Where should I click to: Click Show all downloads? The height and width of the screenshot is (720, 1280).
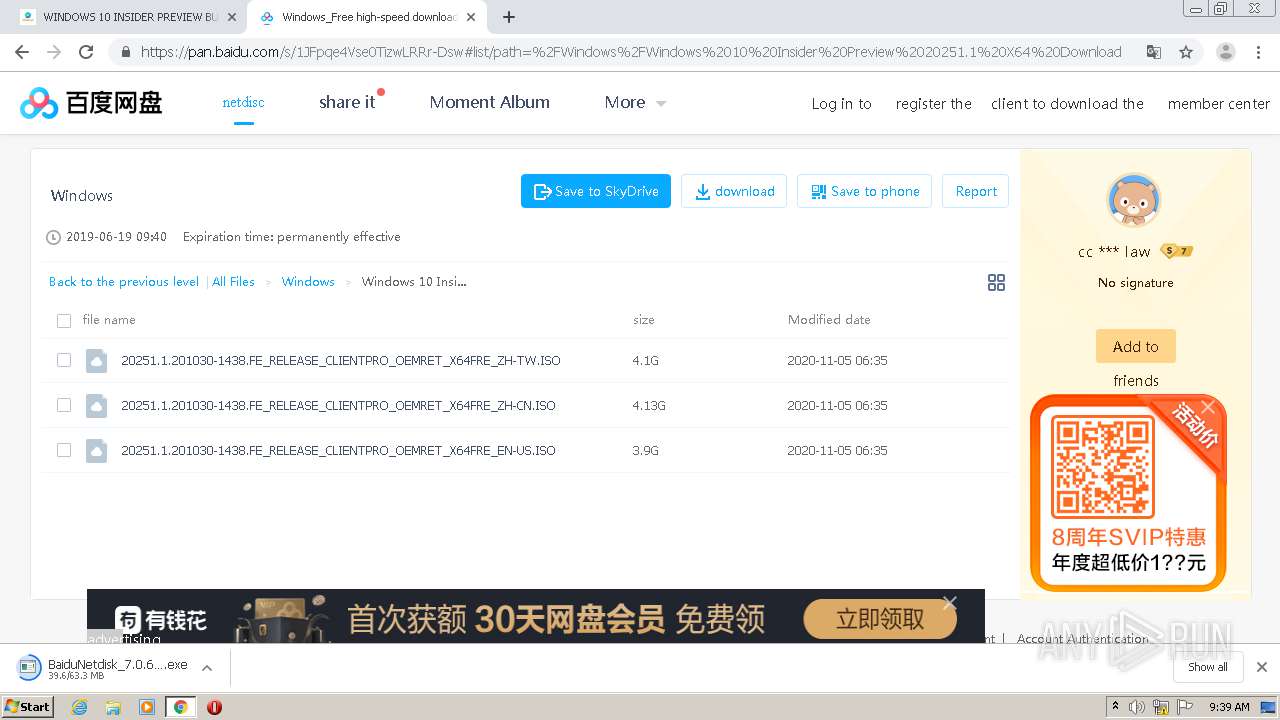point(1208,667)
